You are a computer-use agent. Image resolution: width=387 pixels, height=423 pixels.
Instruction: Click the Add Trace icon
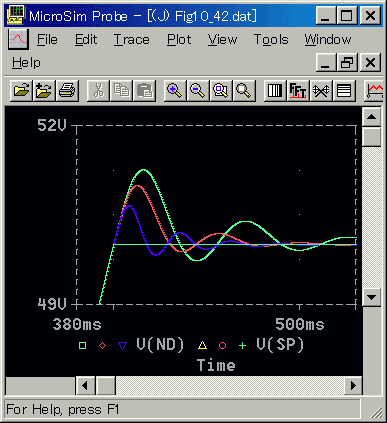(374, 90)
